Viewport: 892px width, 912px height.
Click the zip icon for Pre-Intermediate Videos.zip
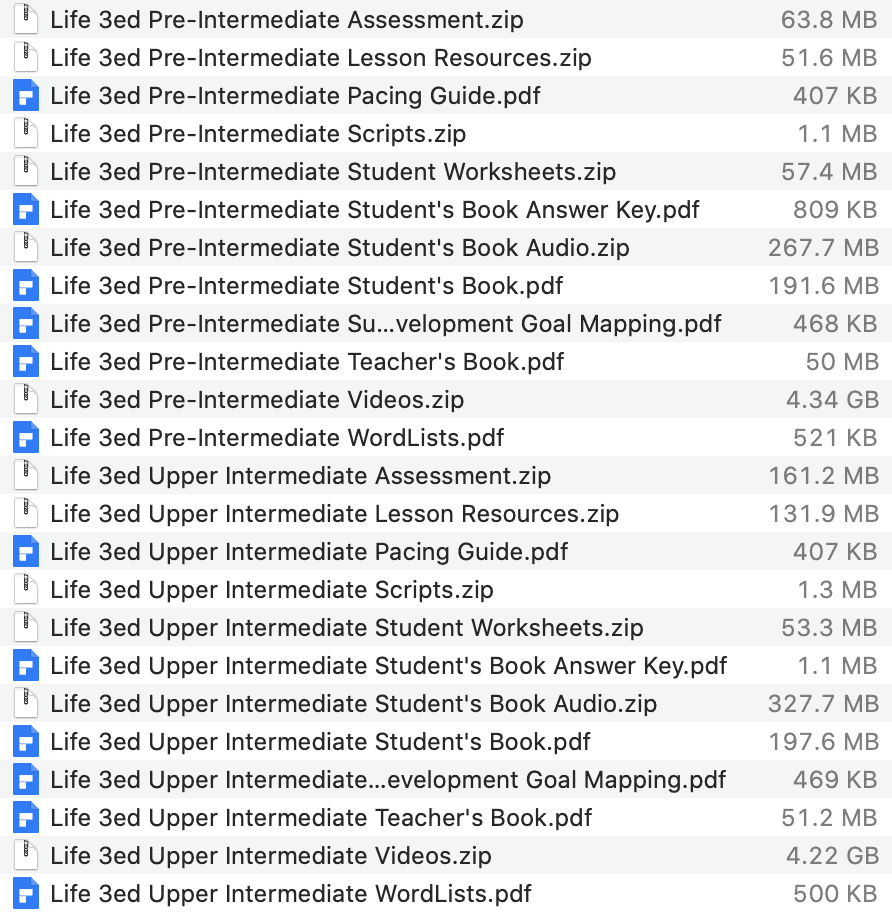[25, 400]
